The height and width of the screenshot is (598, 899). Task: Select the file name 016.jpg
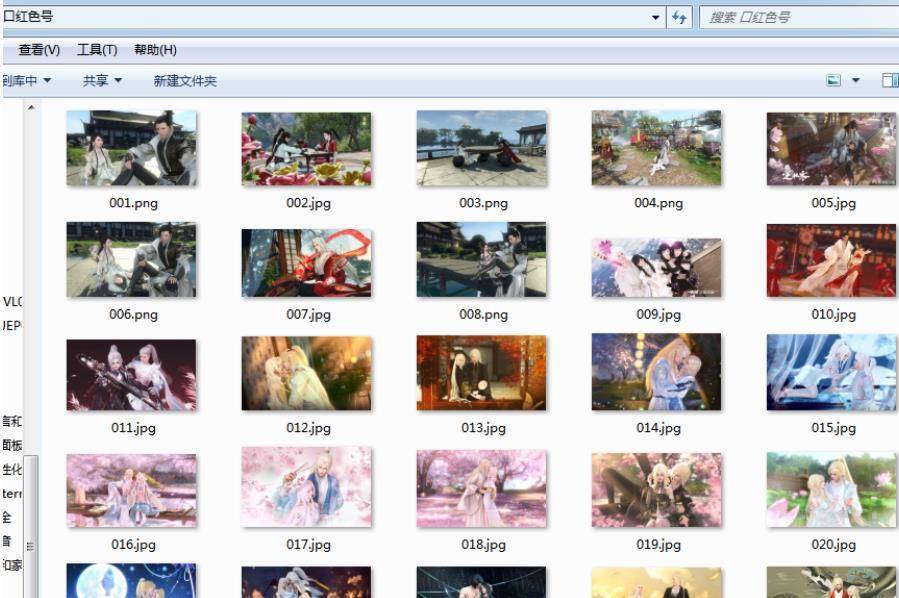(134, 544)
